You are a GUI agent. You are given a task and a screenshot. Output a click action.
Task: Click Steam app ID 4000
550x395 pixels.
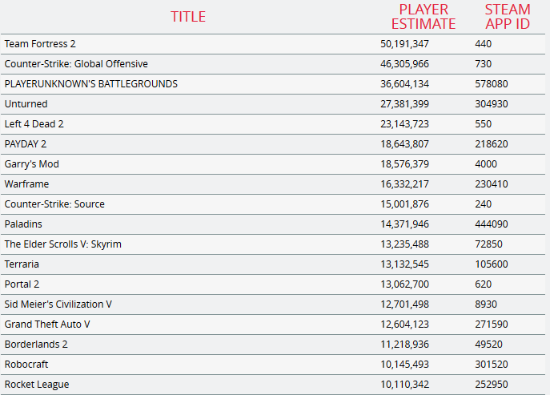[x=486, y=164]
